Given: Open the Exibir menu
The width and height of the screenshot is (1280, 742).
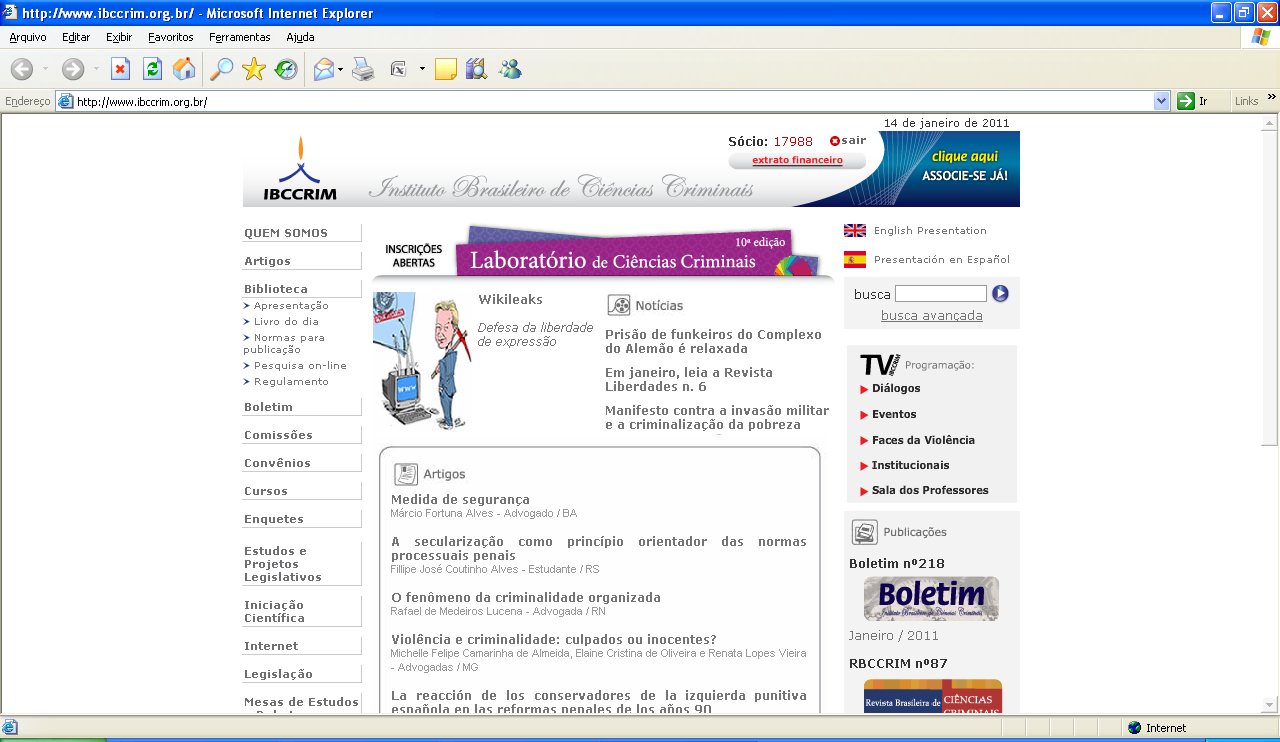Looking at the screenshot, I should pyautogui.click(x=119, y=37).
